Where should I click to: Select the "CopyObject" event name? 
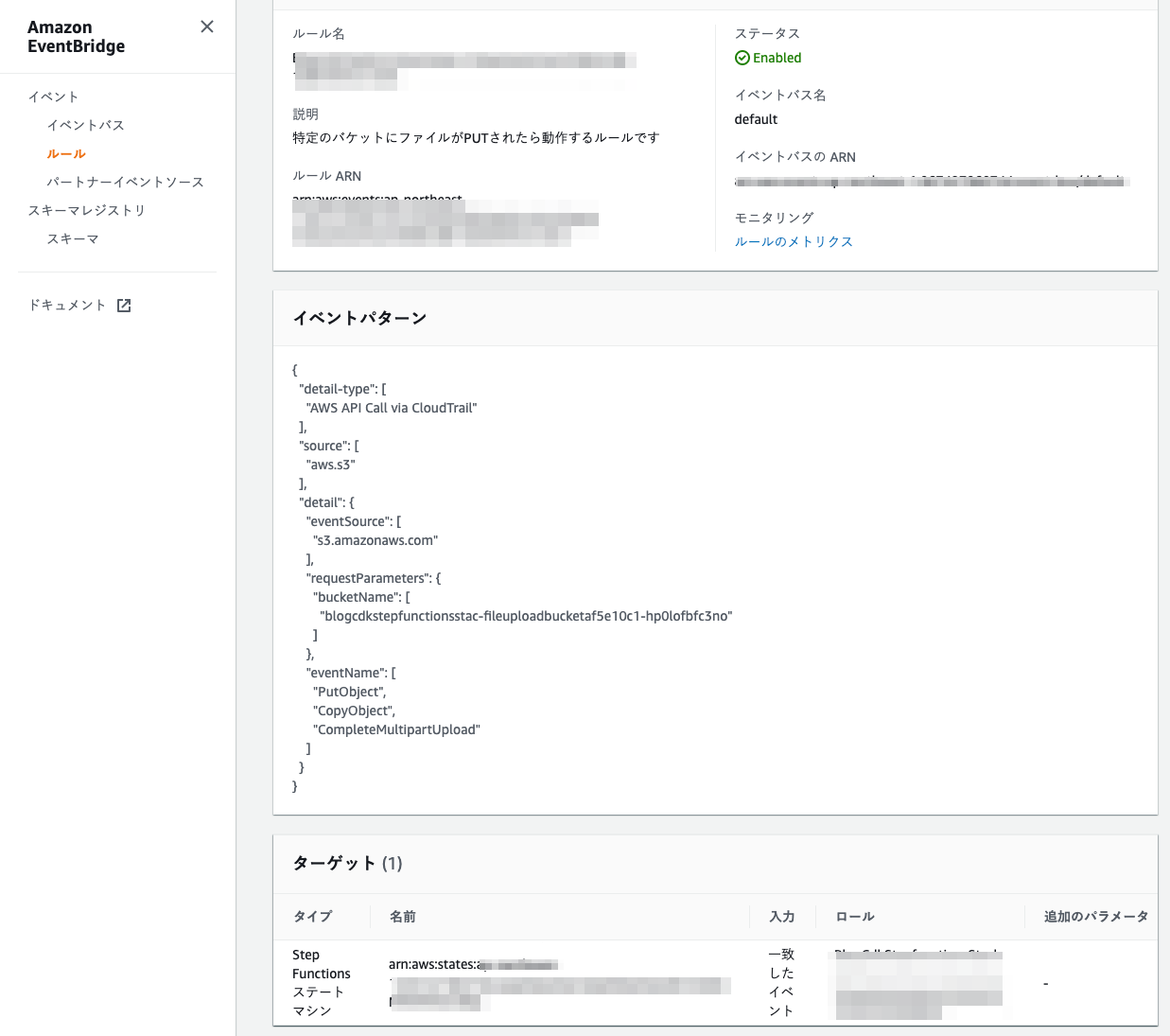coord(355,711)
